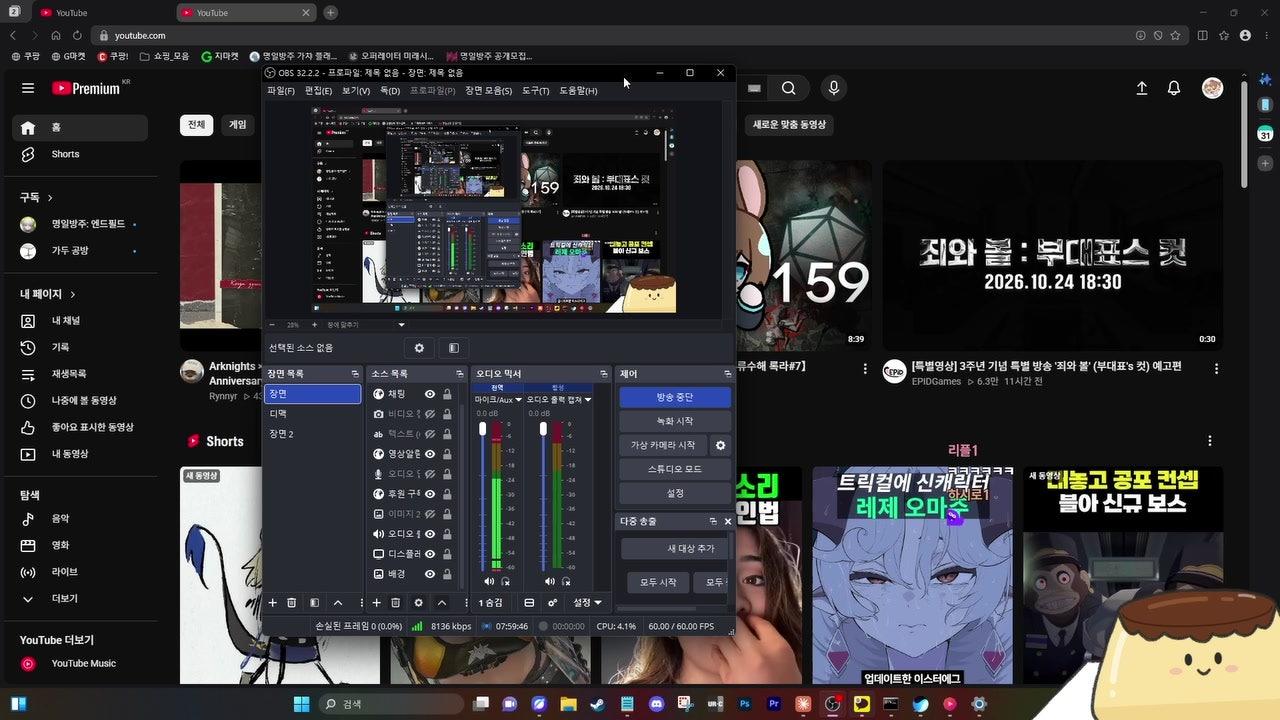Hide the 채팅 source with its eye icon
1280x720 pixels.
tap(430, 394)
